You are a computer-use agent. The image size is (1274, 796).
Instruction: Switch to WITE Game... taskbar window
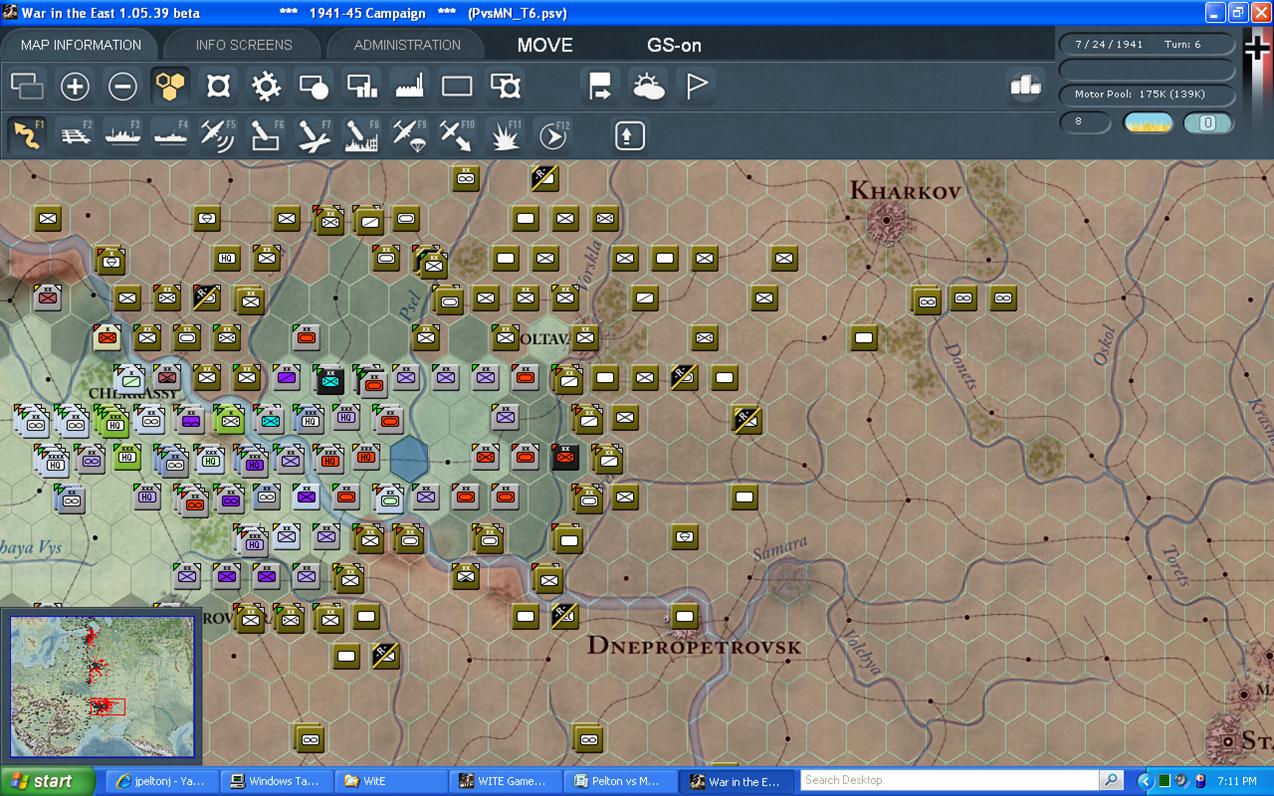[505, 782]
